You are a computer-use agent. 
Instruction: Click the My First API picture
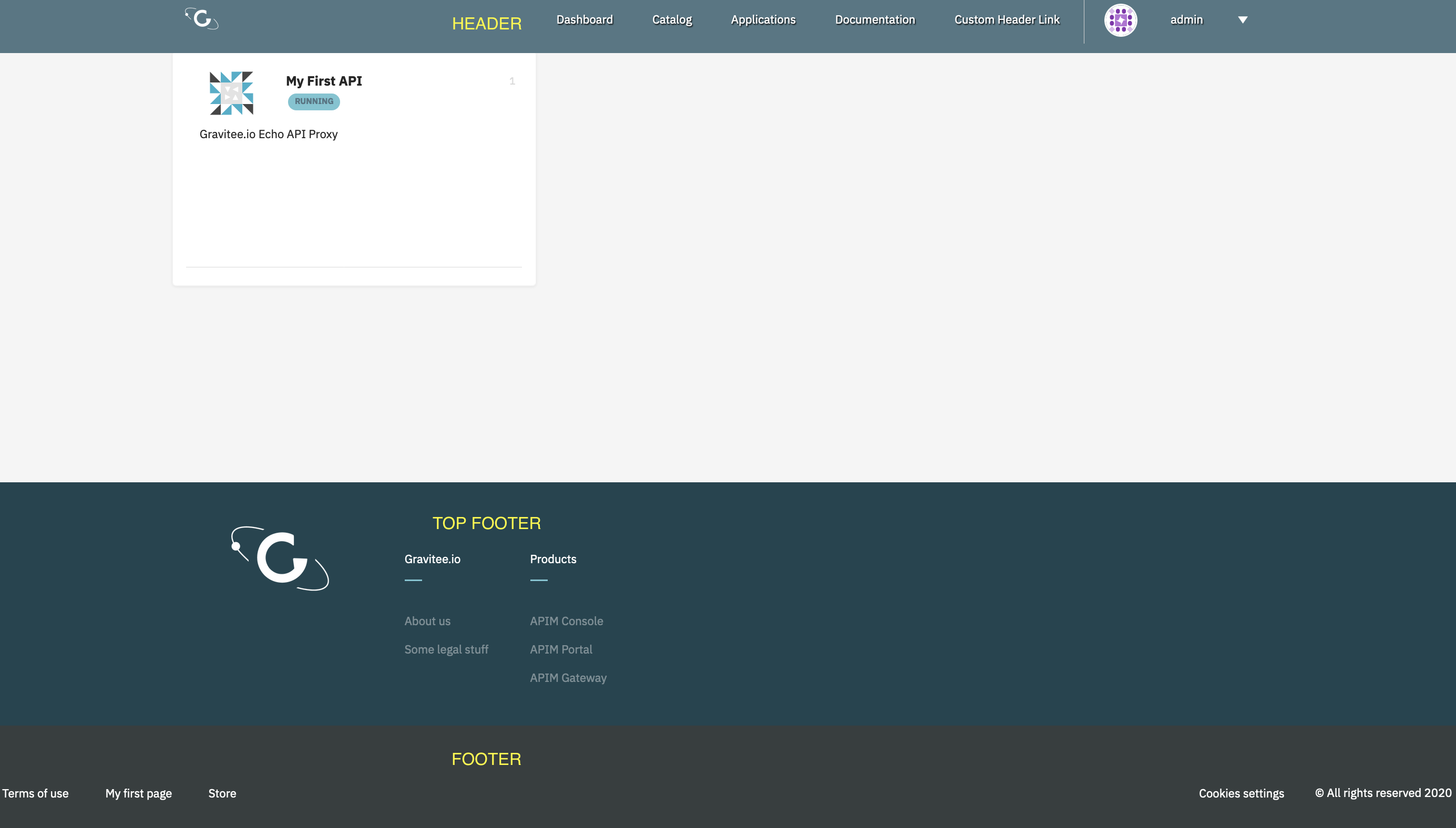pos(231,94)
